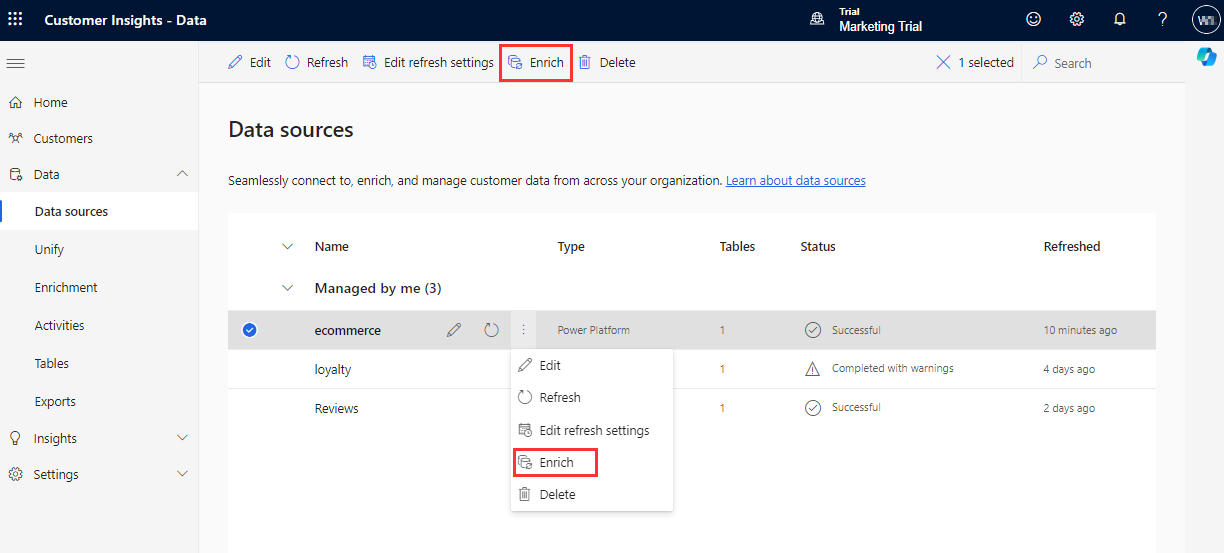Sort by the Tables column header

click(738, 246)
